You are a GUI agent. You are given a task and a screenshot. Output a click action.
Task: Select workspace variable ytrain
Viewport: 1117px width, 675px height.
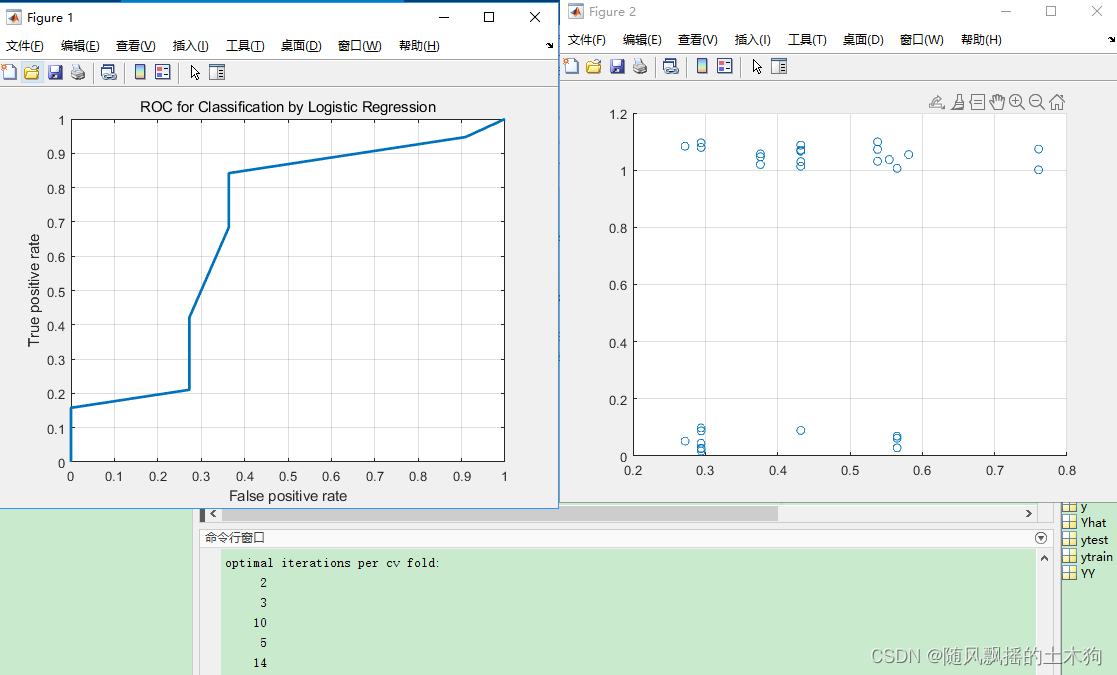pyautogui.click(x=1087, y=557)
